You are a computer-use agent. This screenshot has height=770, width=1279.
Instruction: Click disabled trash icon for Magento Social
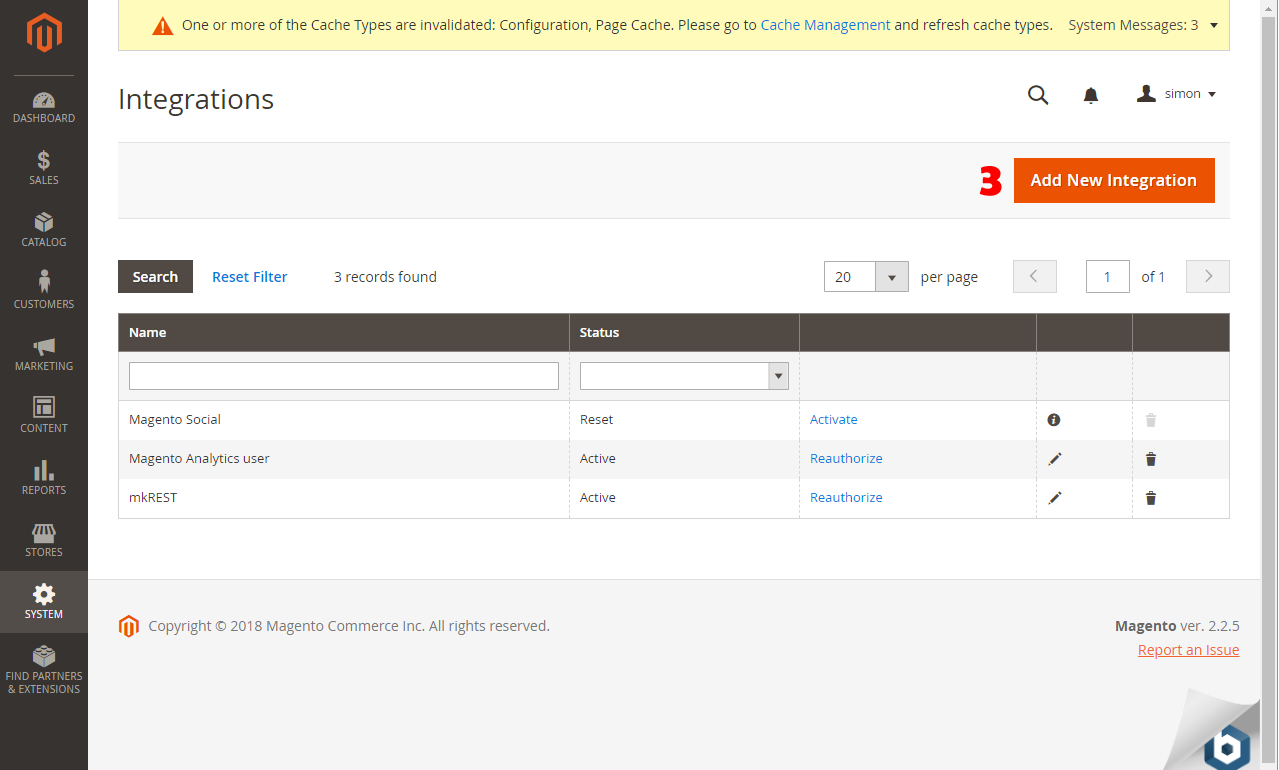1151,420
